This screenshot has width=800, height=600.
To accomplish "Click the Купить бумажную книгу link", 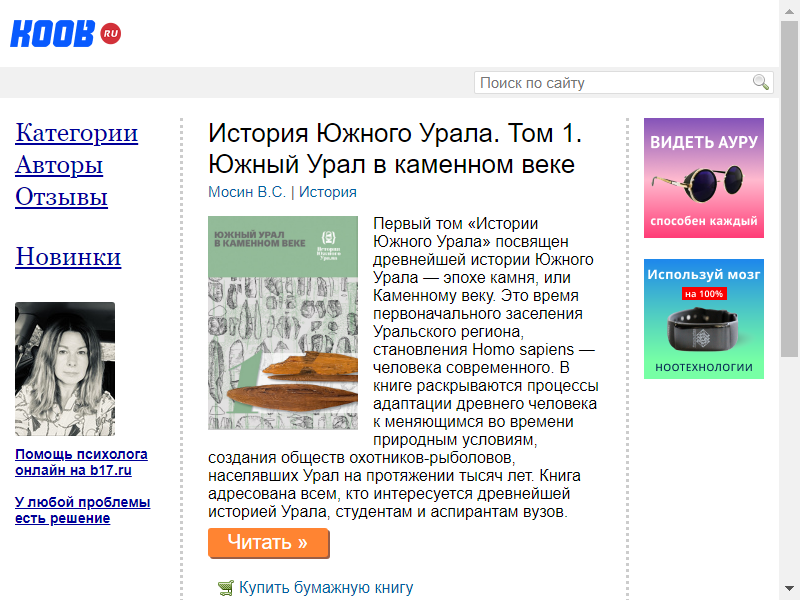I will pyautogui.click(x=326, y=588).
